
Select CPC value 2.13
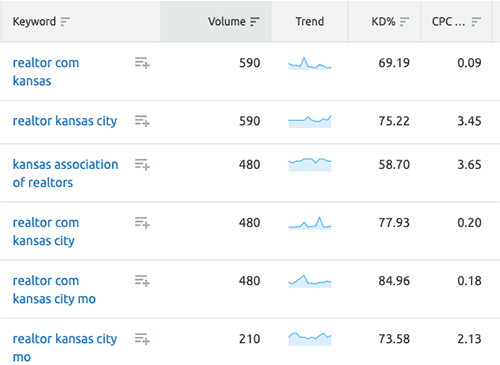pyautogui.click(x=469, y=339)
